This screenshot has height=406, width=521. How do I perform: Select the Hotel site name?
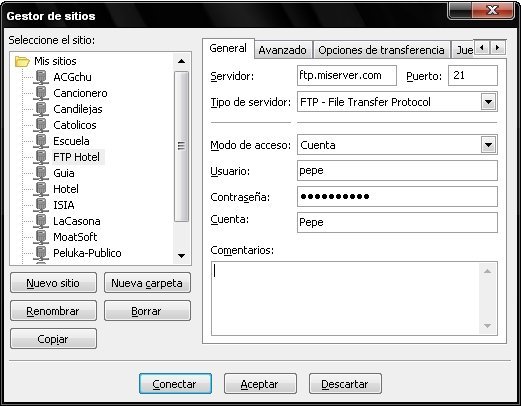pyautogui.click(x=66, y=189)
